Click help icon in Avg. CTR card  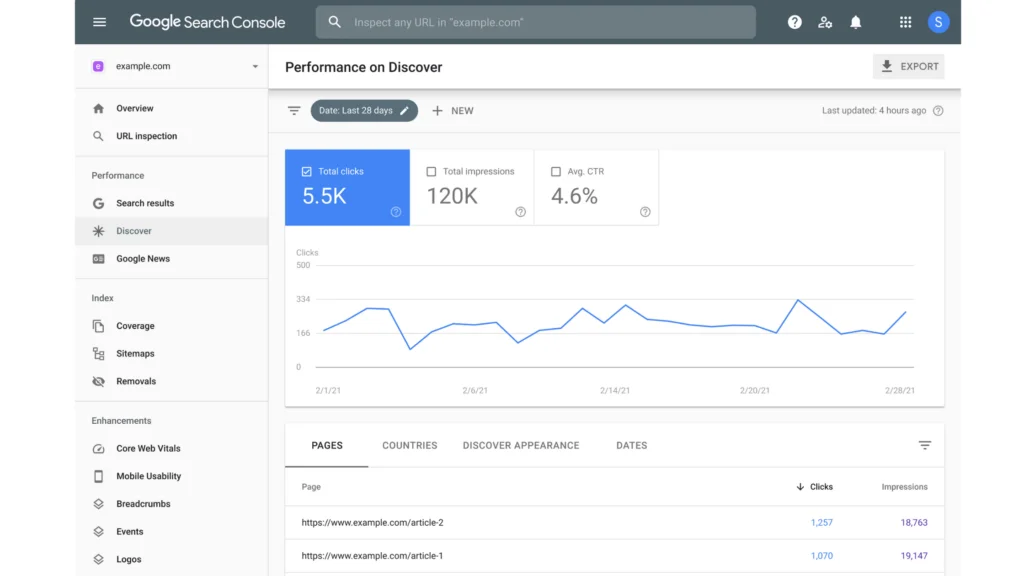click(645, 212)
